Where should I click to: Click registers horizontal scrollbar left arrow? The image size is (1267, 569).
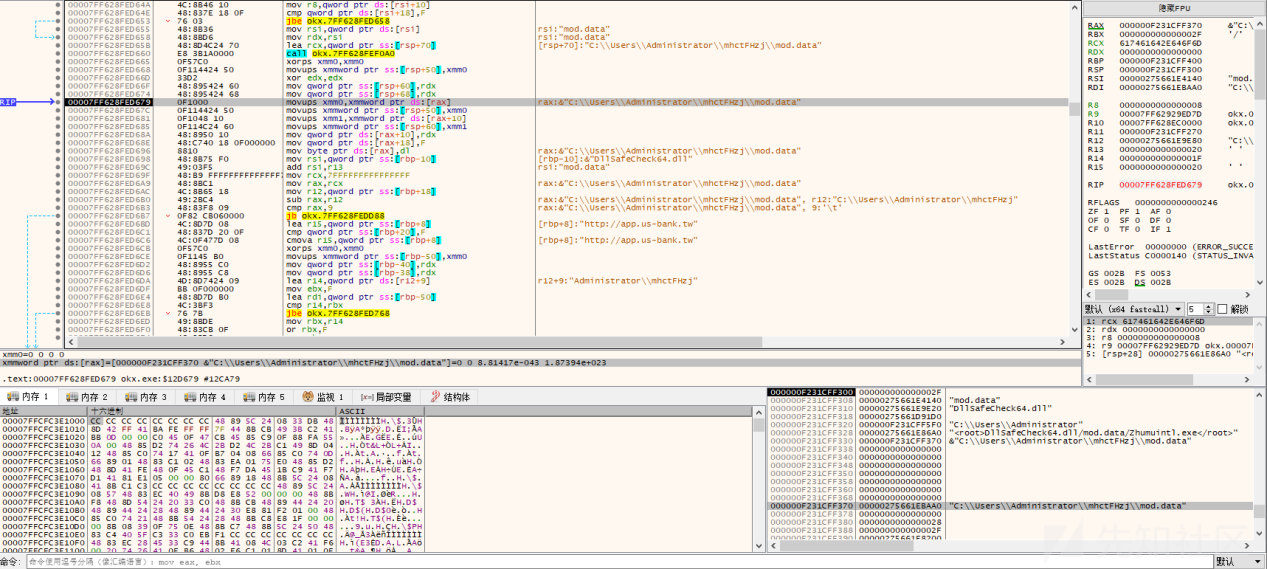pos(1089,295)
